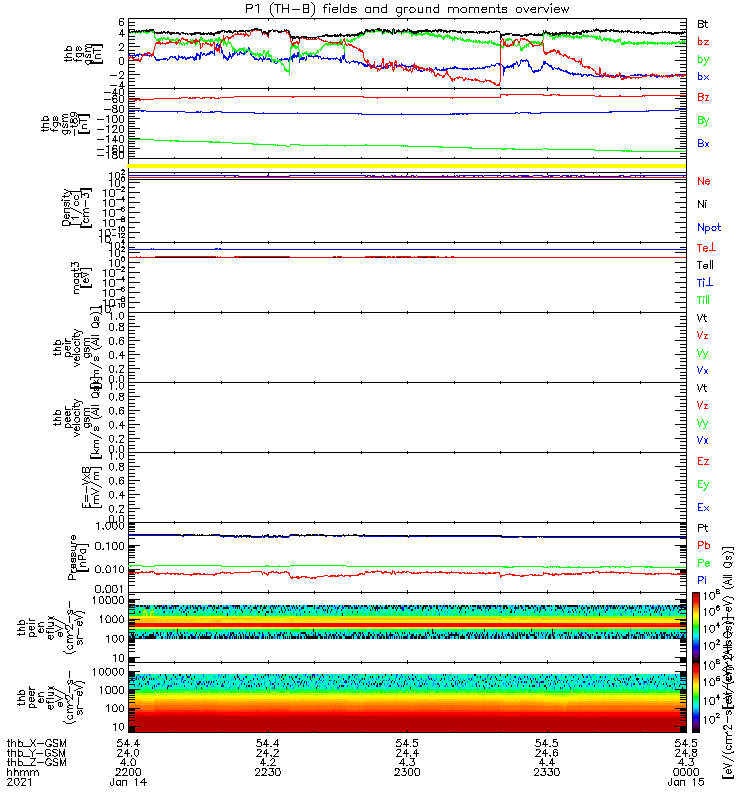Screen dimensions: 750x800
Task: Click the green "Ey" electric field legend label
Action: tap(703, 485)
